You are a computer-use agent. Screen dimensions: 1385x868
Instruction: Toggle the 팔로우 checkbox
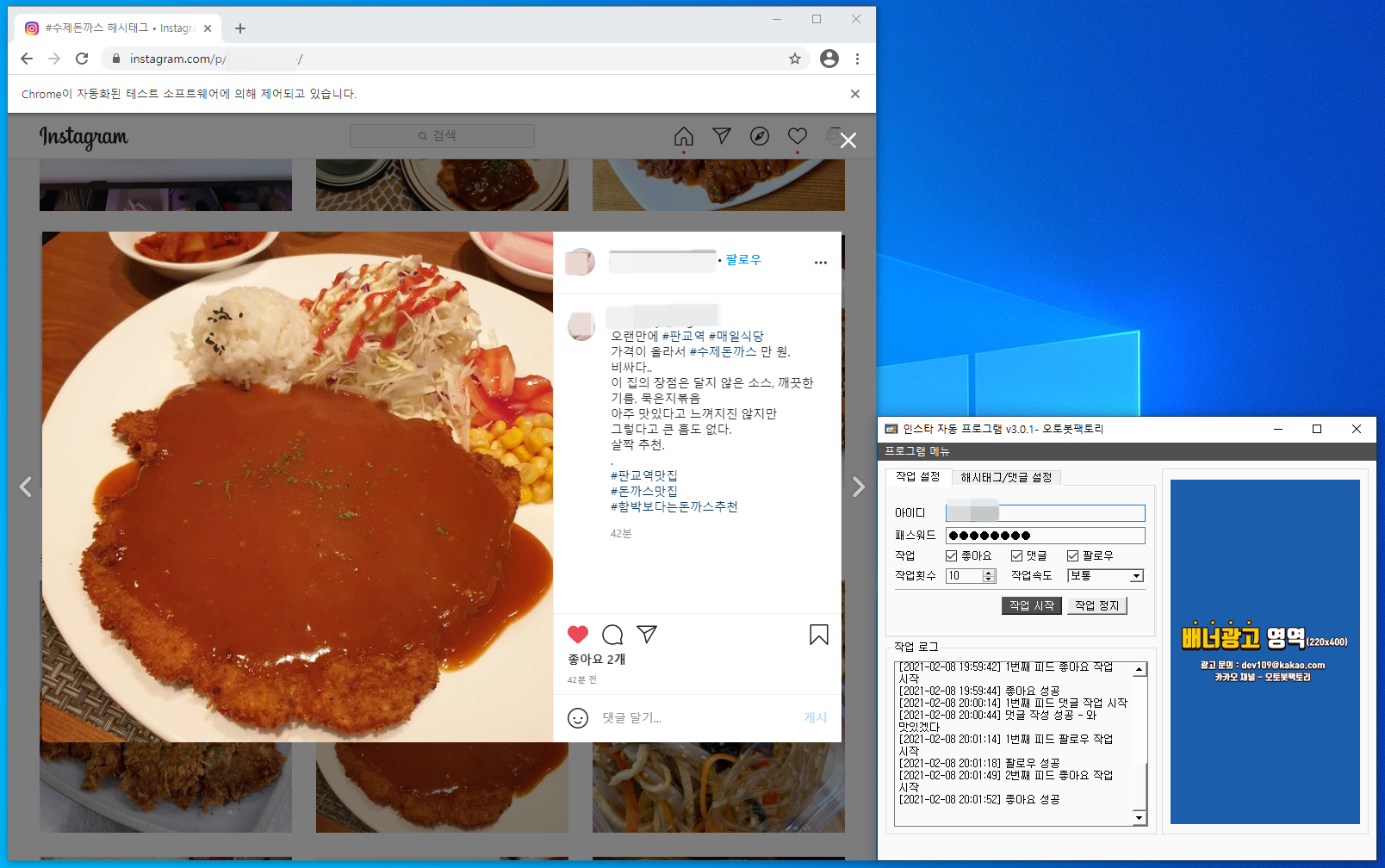[x=1072, y=555]
